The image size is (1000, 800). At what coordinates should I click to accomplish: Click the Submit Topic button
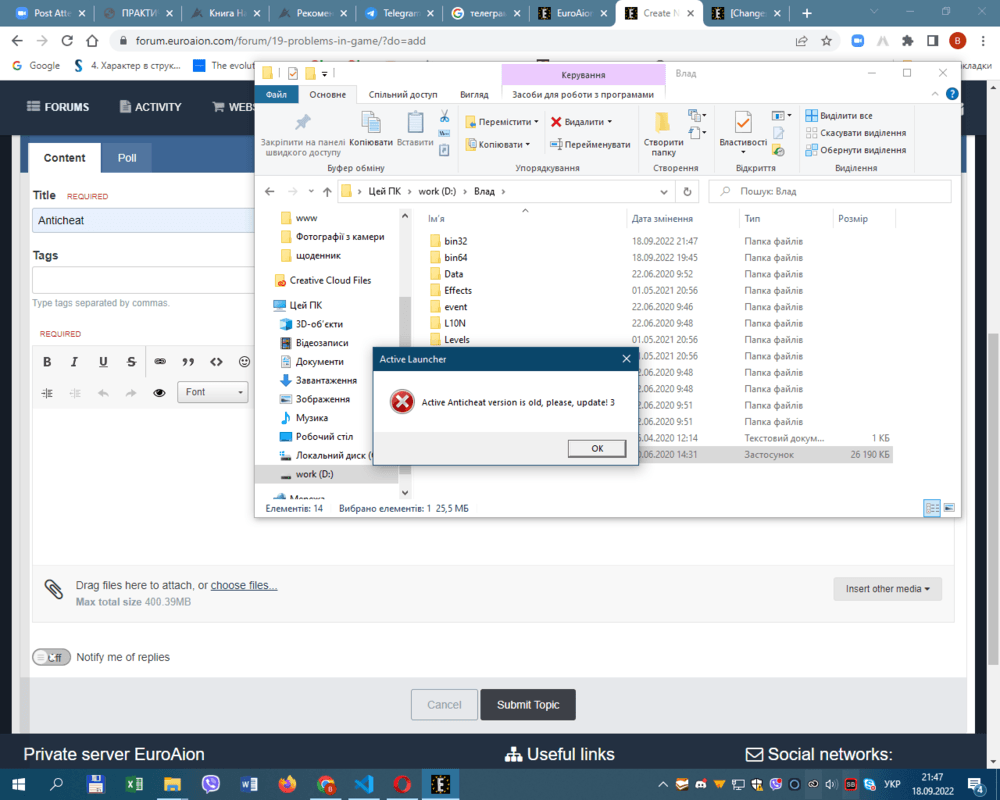pos(528,705)
